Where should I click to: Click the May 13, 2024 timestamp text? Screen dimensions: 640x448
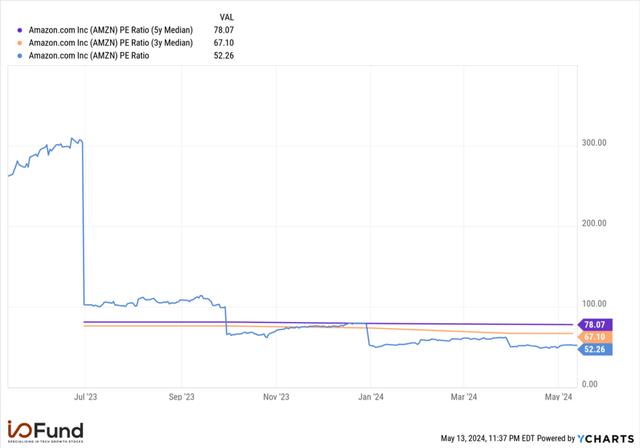(x=488, y=439)
